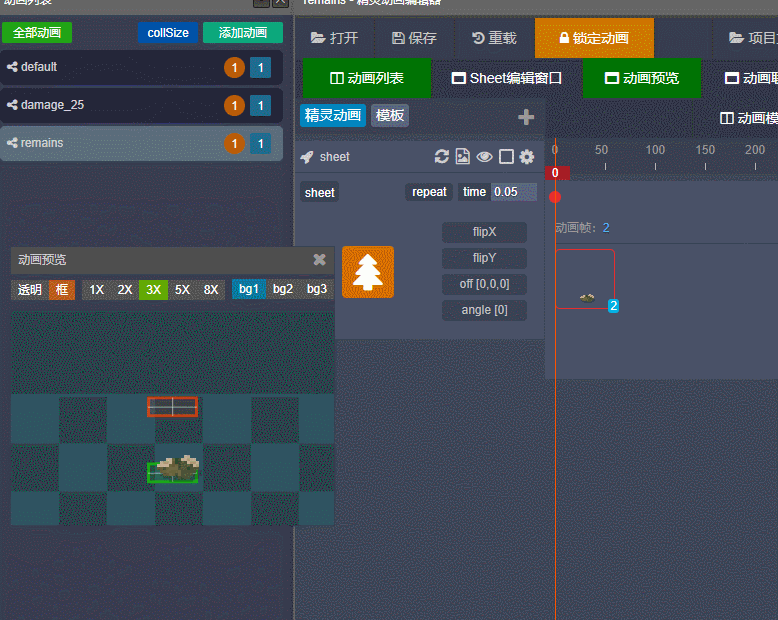Toggle the sheet layer's eye icon
The image size is (778, 620).
[484, 157]
